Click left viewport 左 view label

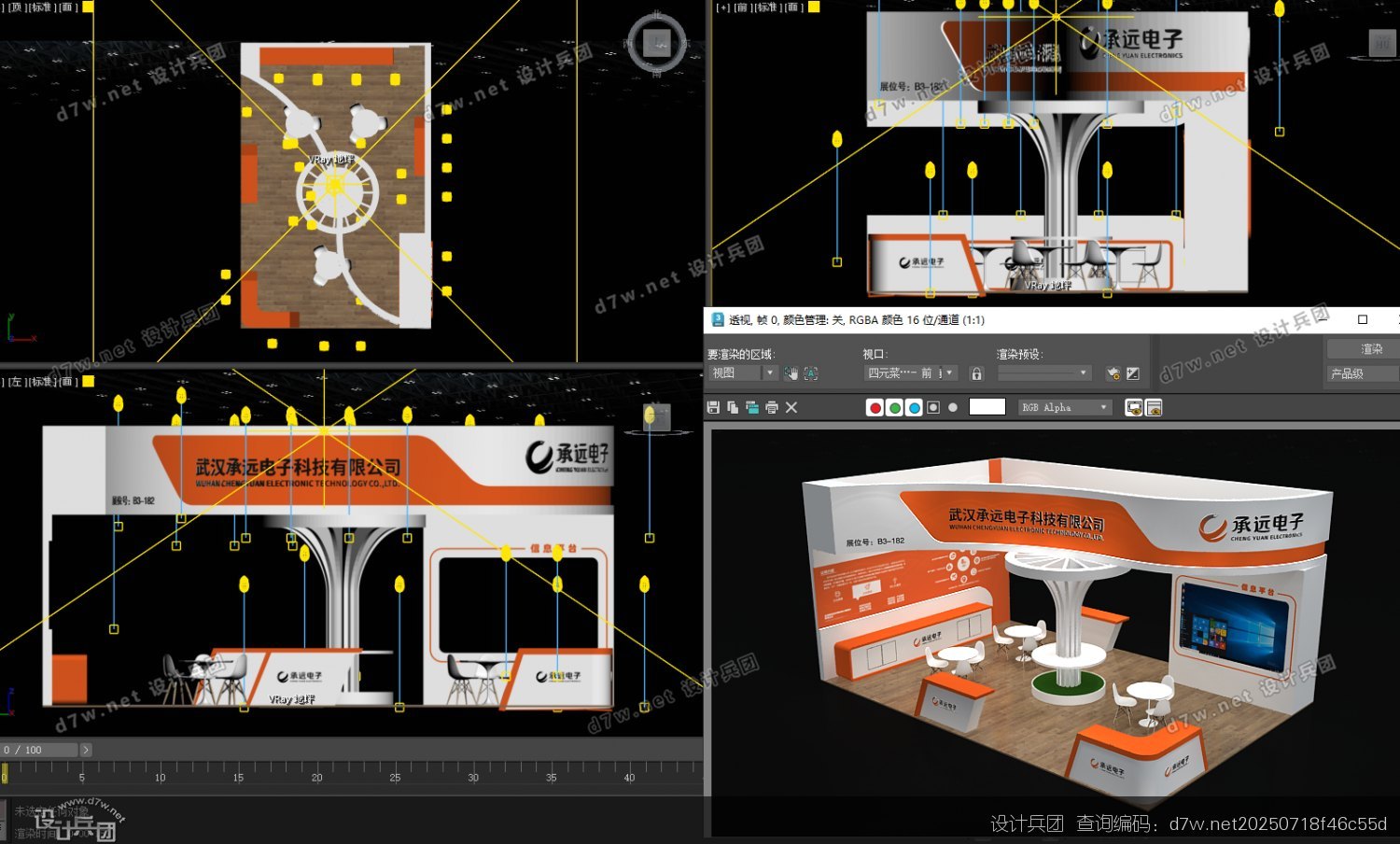tap(15, 381)
